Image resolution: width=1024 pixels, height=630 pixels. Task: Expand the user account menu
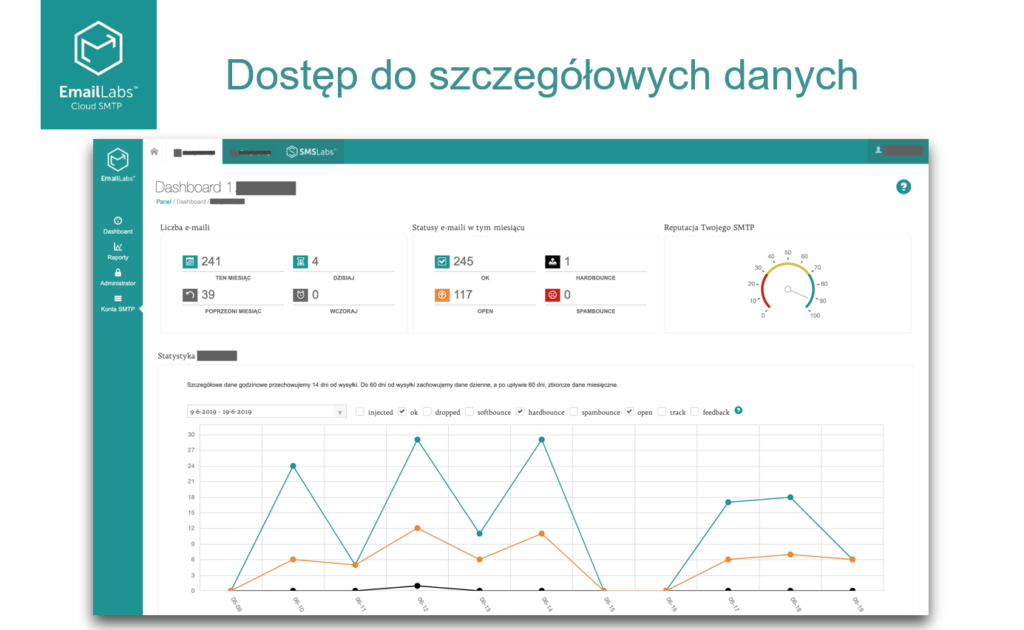[x=897, y=151]
